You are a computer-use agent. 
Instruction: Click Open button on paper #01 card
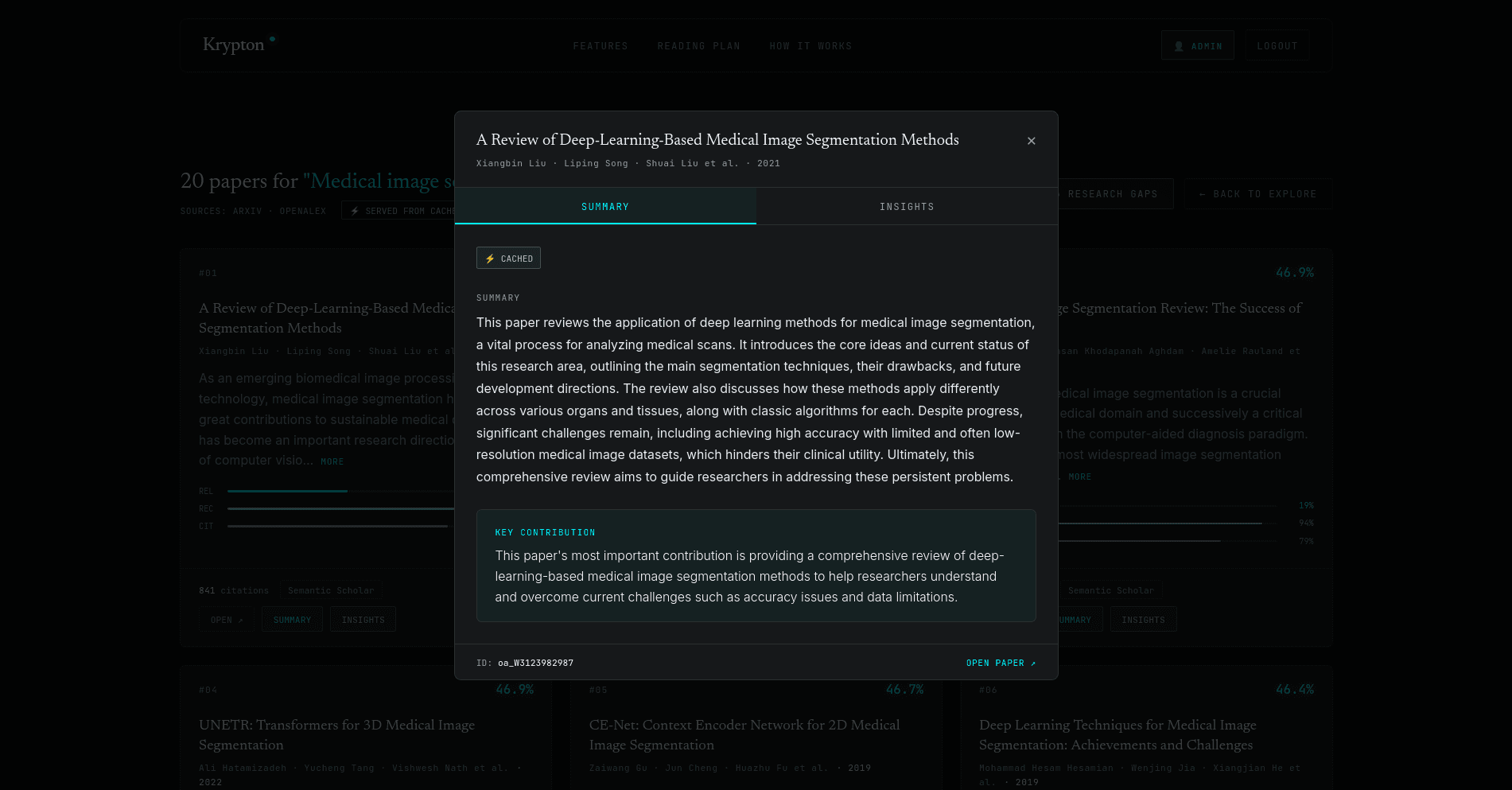point(227,620)
